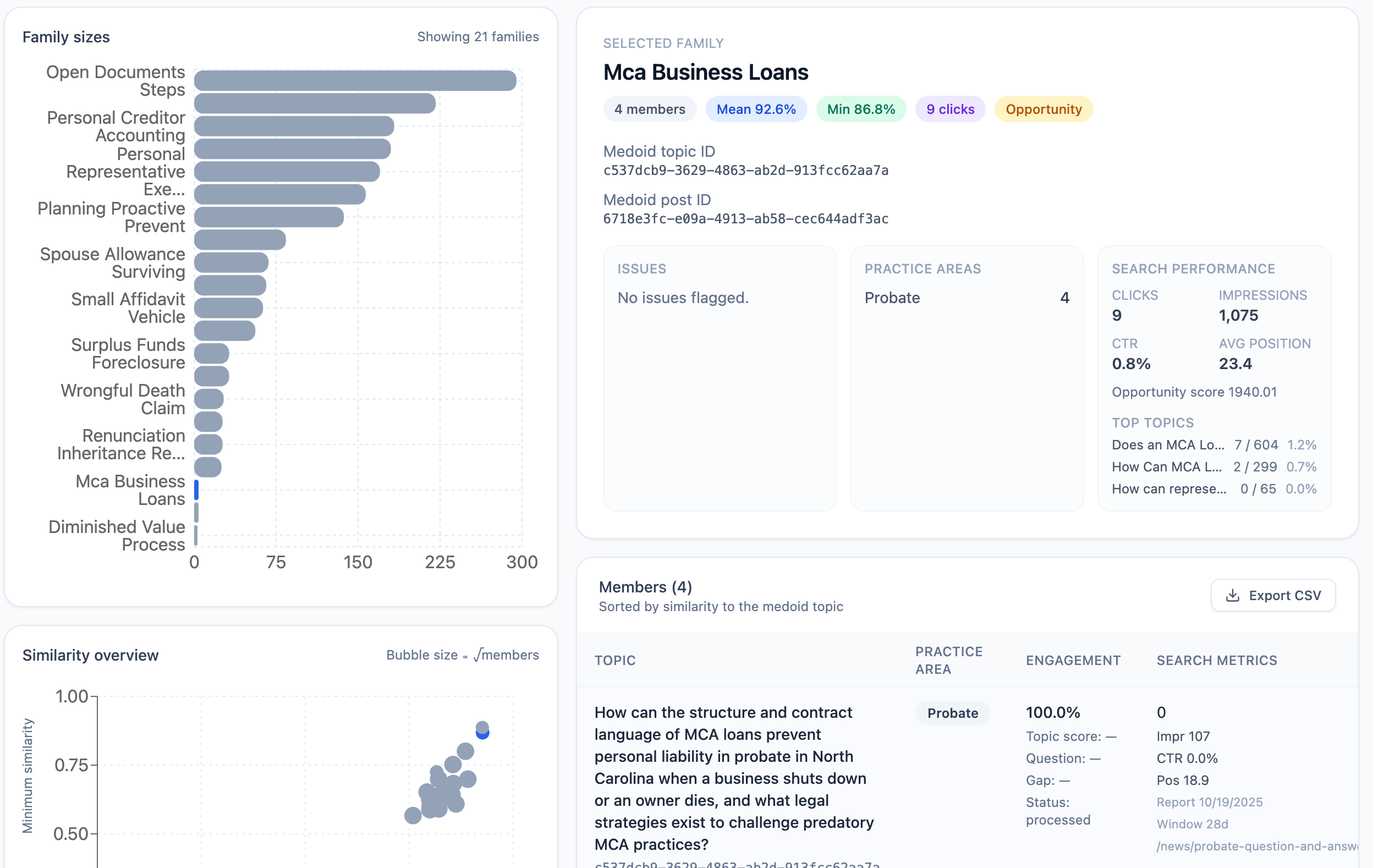
Task: Click the download icon on Export CSV
Action: point(1232,595)
